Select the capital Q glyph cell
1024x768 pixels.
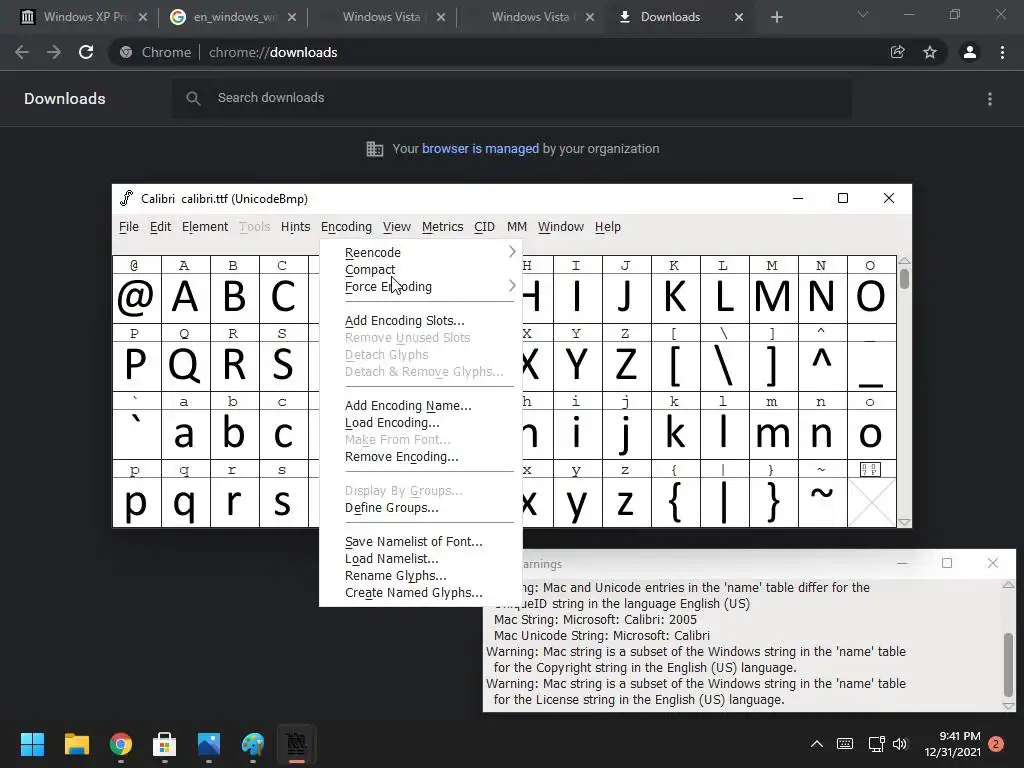tap(185, 366)
